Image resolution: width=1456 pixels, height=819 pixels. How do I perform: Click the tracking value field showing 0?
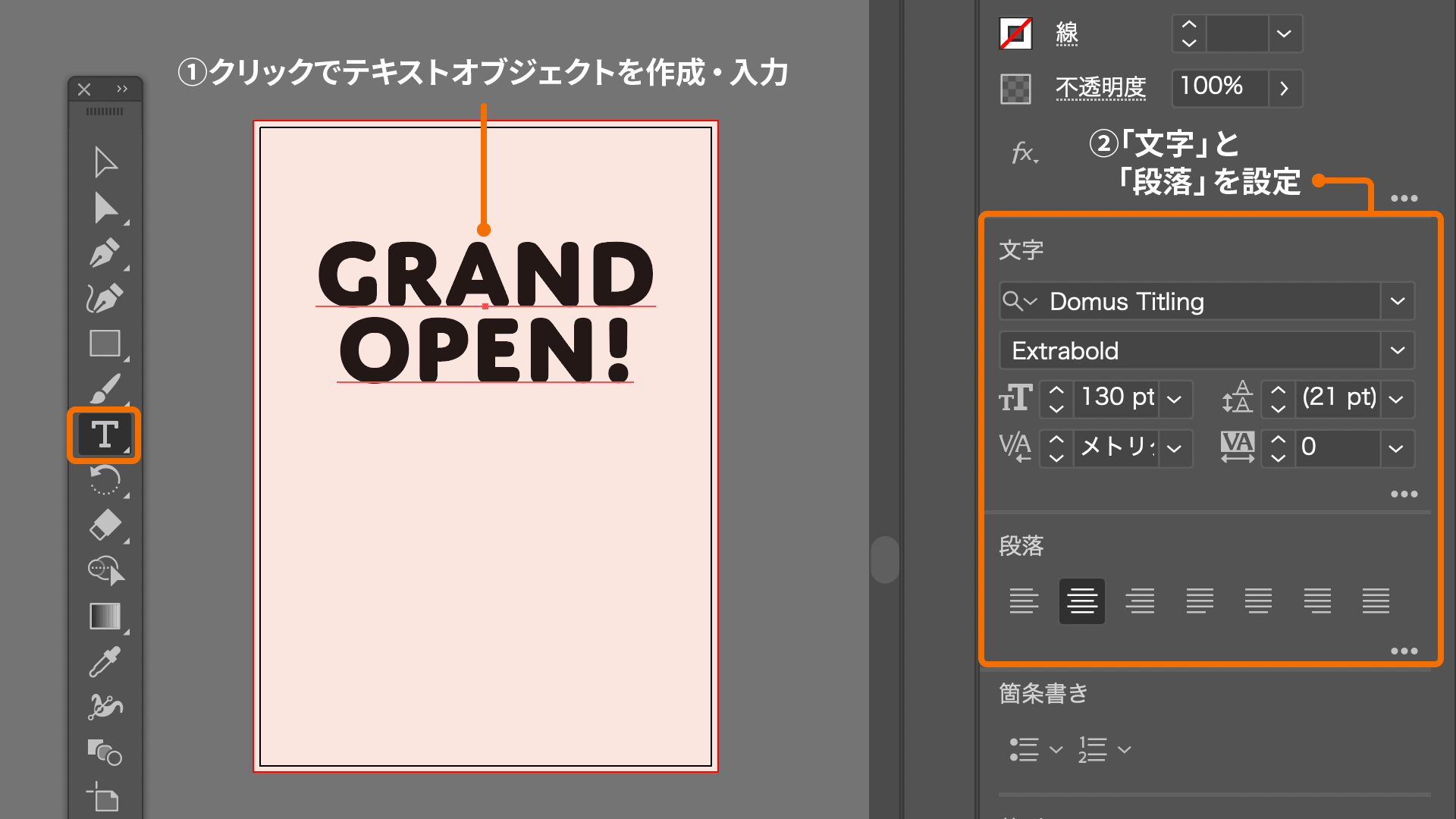point(1336,447)
